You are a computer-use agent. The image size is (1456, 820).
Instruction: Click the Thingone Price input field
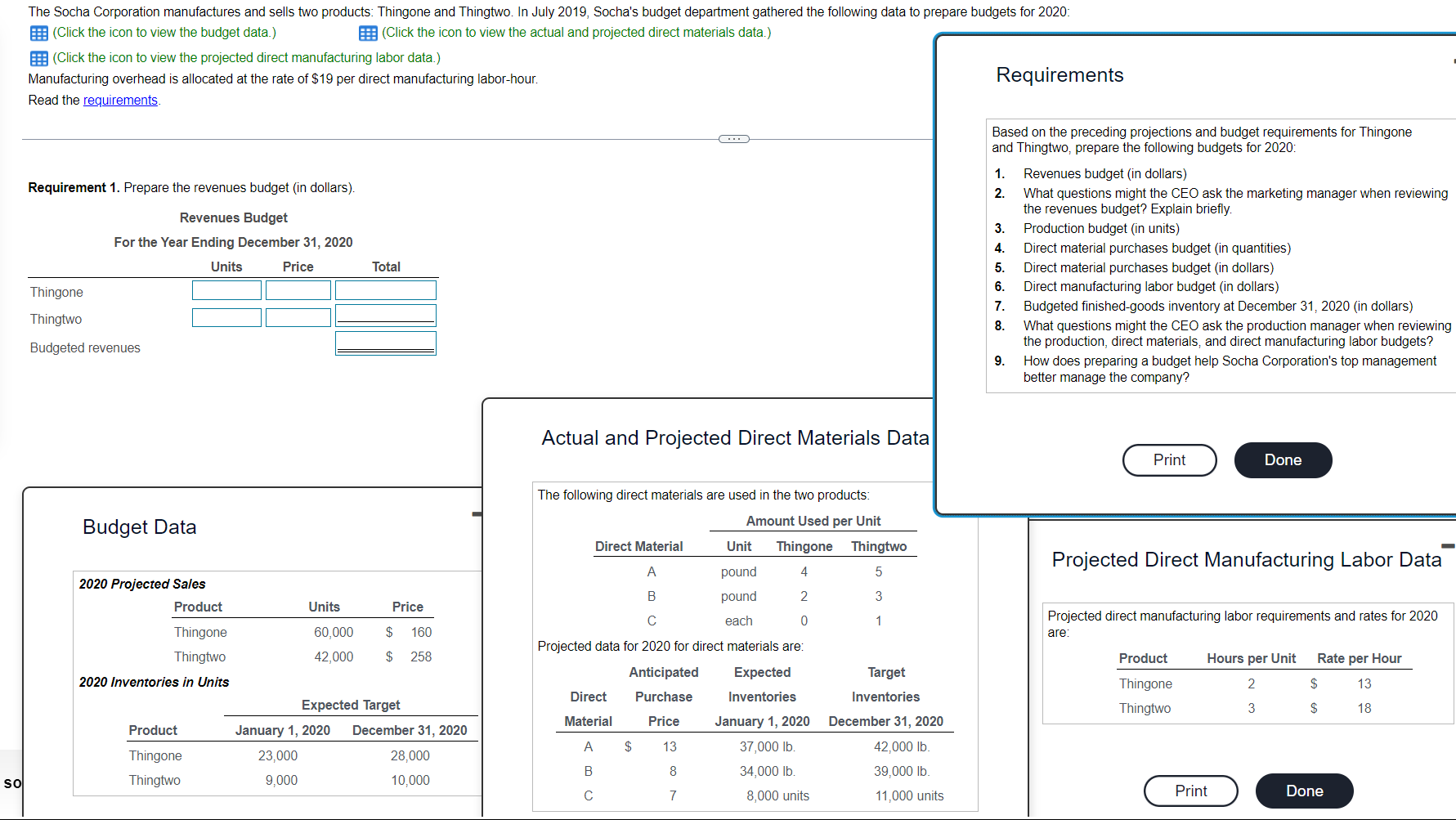pos(298,289)
